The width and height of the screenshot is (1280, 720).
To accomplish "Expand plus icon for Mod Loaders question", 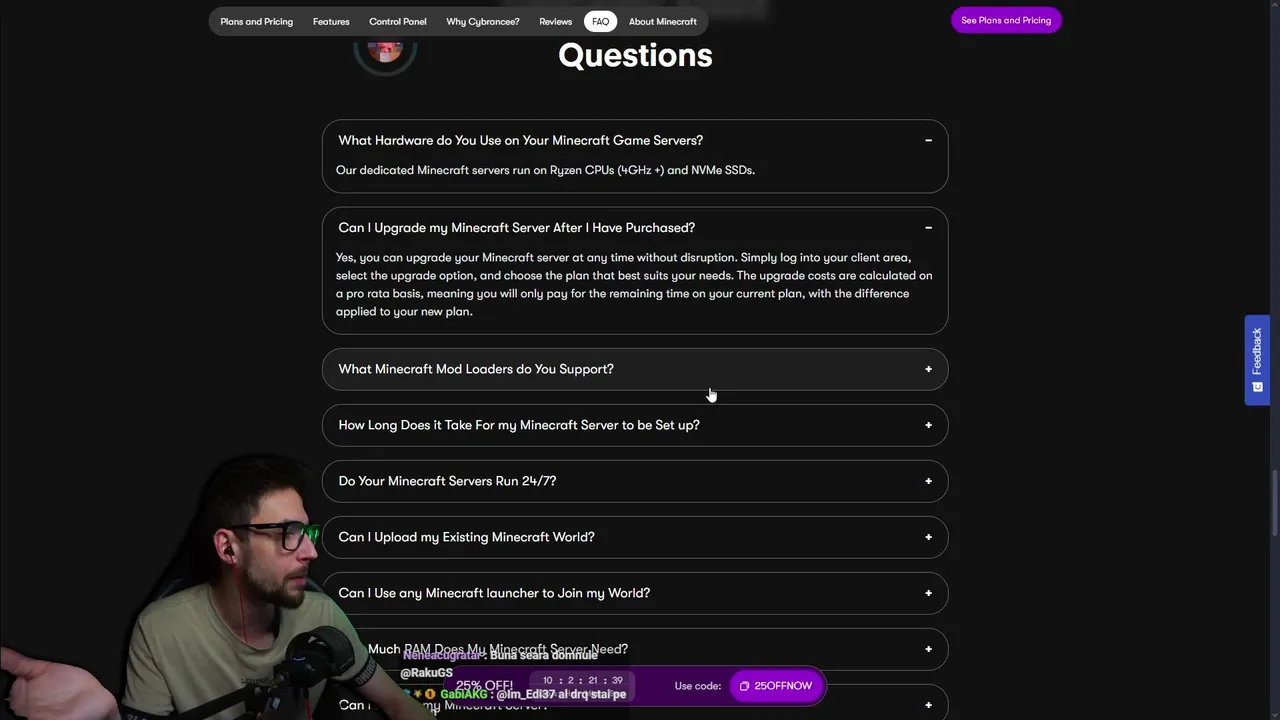I will 928,369.
